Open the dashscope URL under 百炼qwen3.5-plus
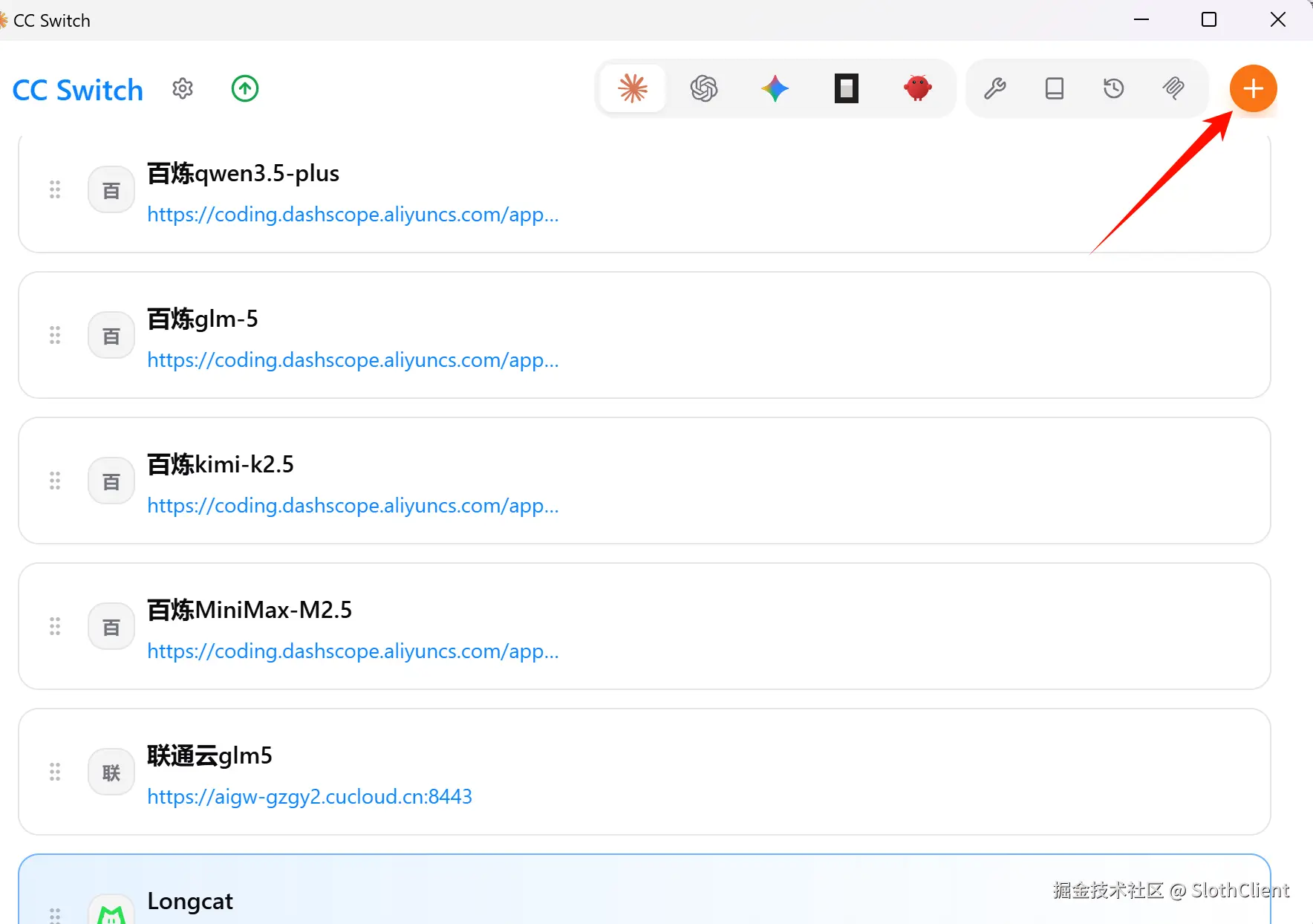1313x924 pixels. [353, 215]
